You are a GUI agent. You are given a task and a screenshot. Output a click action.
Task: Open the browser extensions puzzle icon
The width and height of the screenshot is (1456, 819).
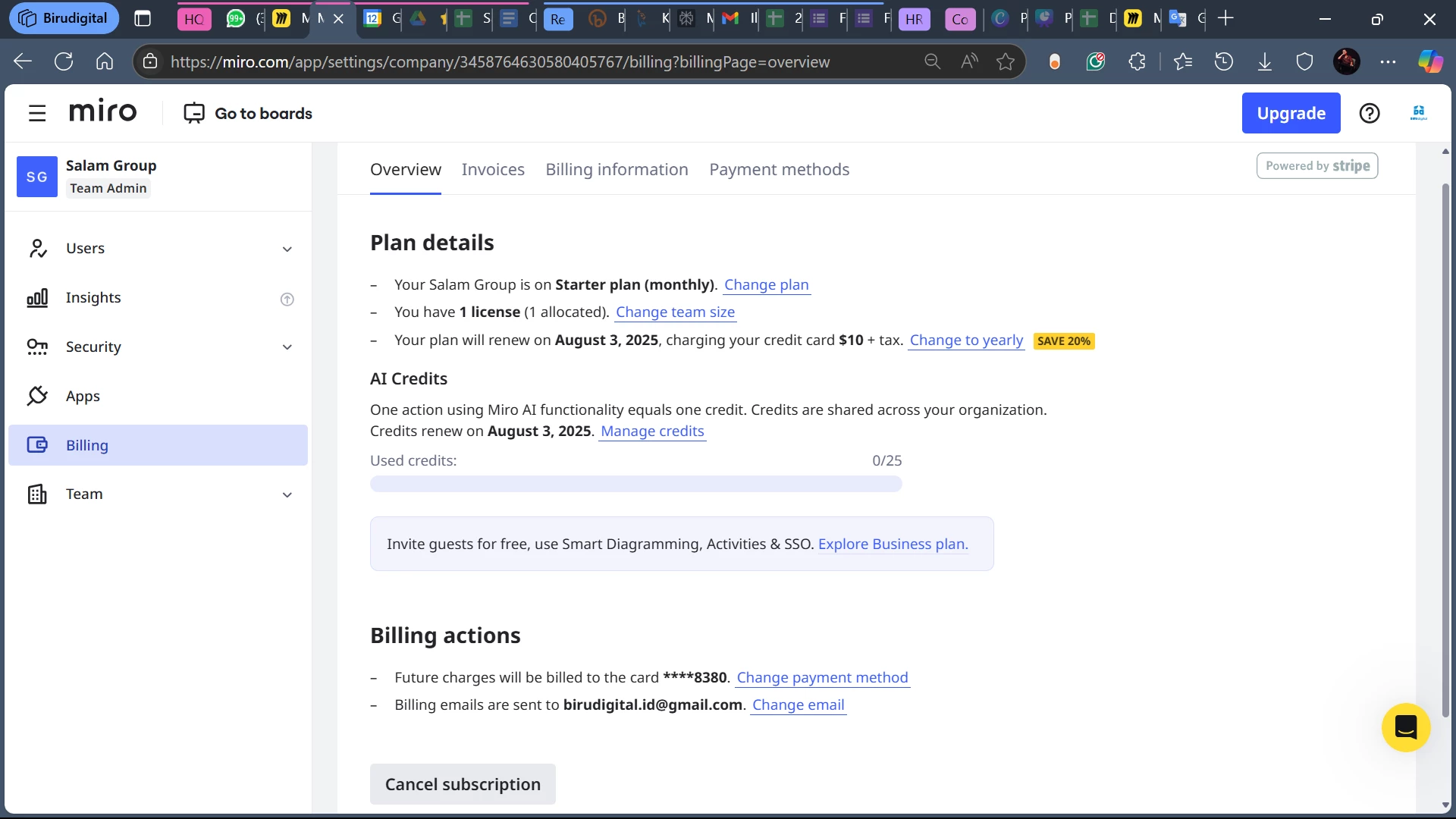coord(1137,61)
